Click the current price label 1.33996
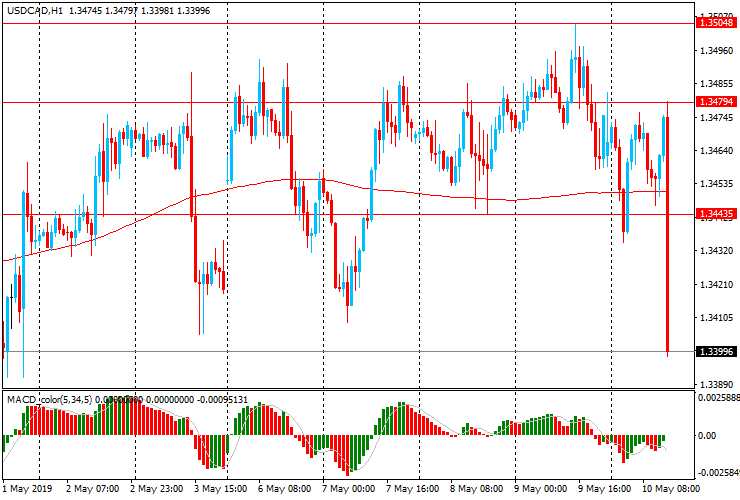Viewport: 740px width, 500px height. tap(716, 352)
